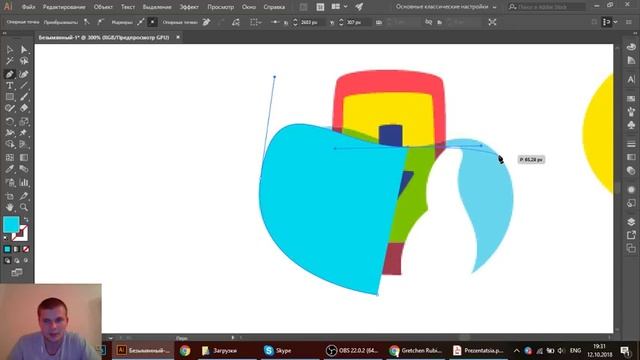Open the Объект menu
The width and height of the screenshot is (640, 360).
click(x=103, y=7)
